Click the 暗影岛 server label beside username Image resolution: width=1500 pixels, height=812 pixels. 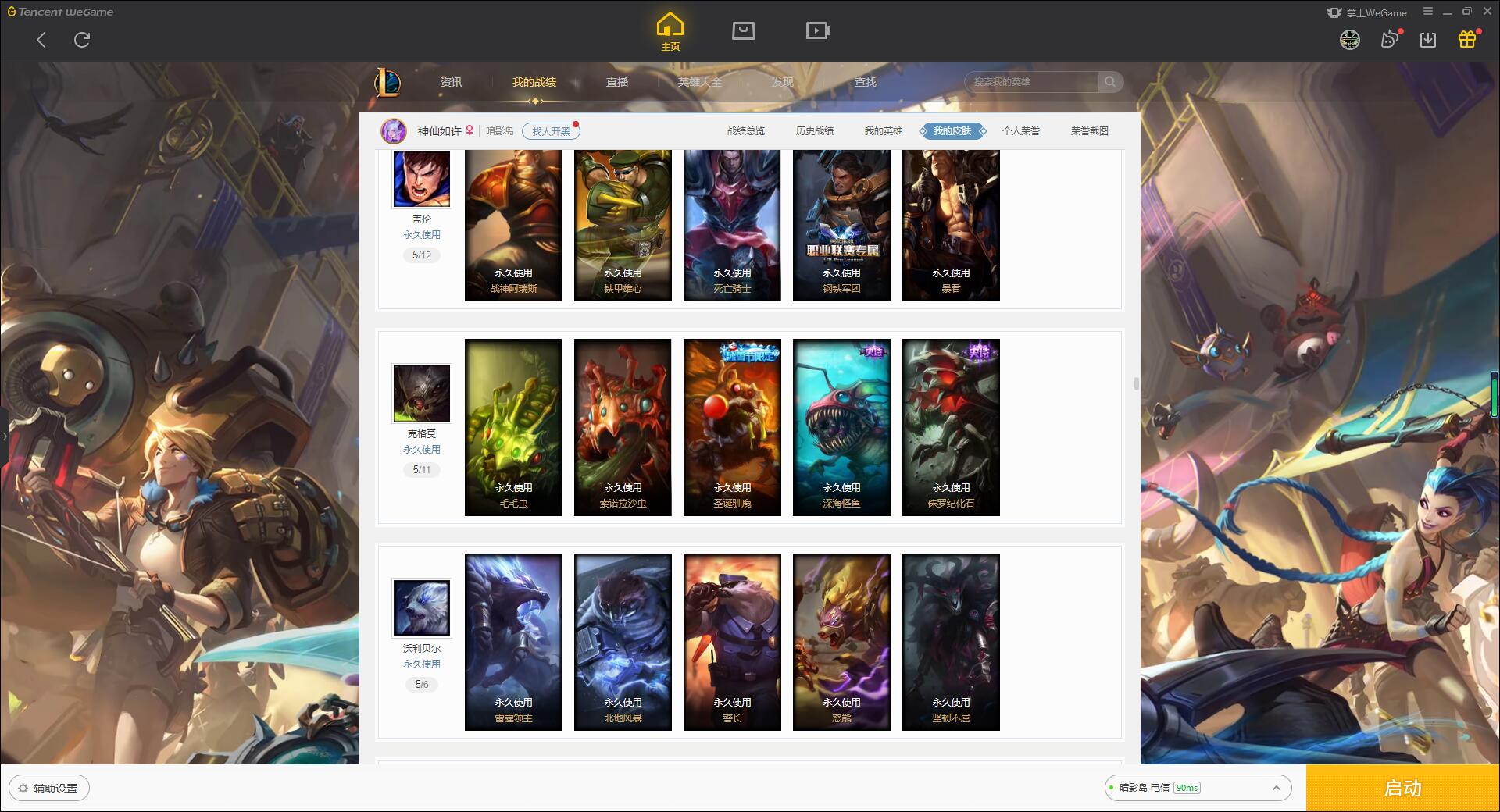pyautogui.click(x=500, y=131)
